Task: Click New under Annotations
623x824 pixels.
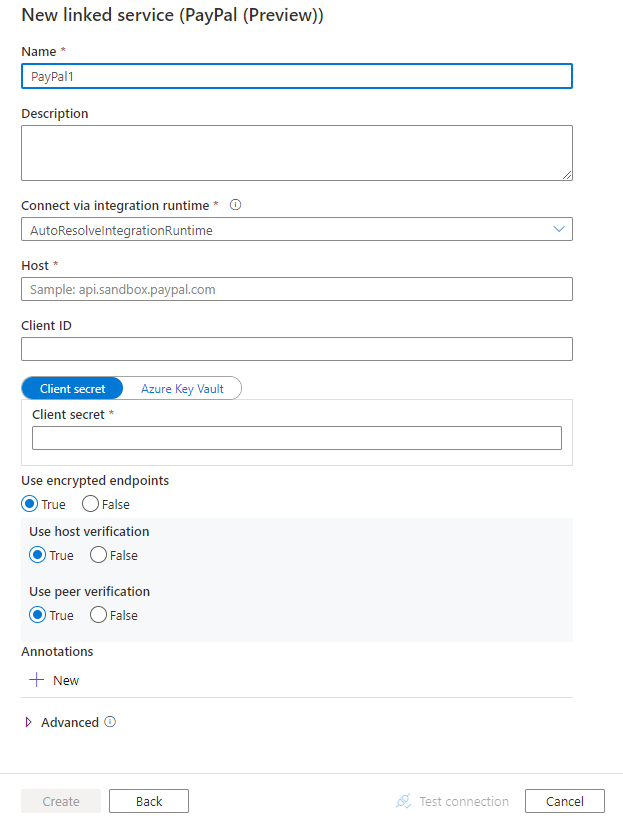Action: tap(62, 680)
